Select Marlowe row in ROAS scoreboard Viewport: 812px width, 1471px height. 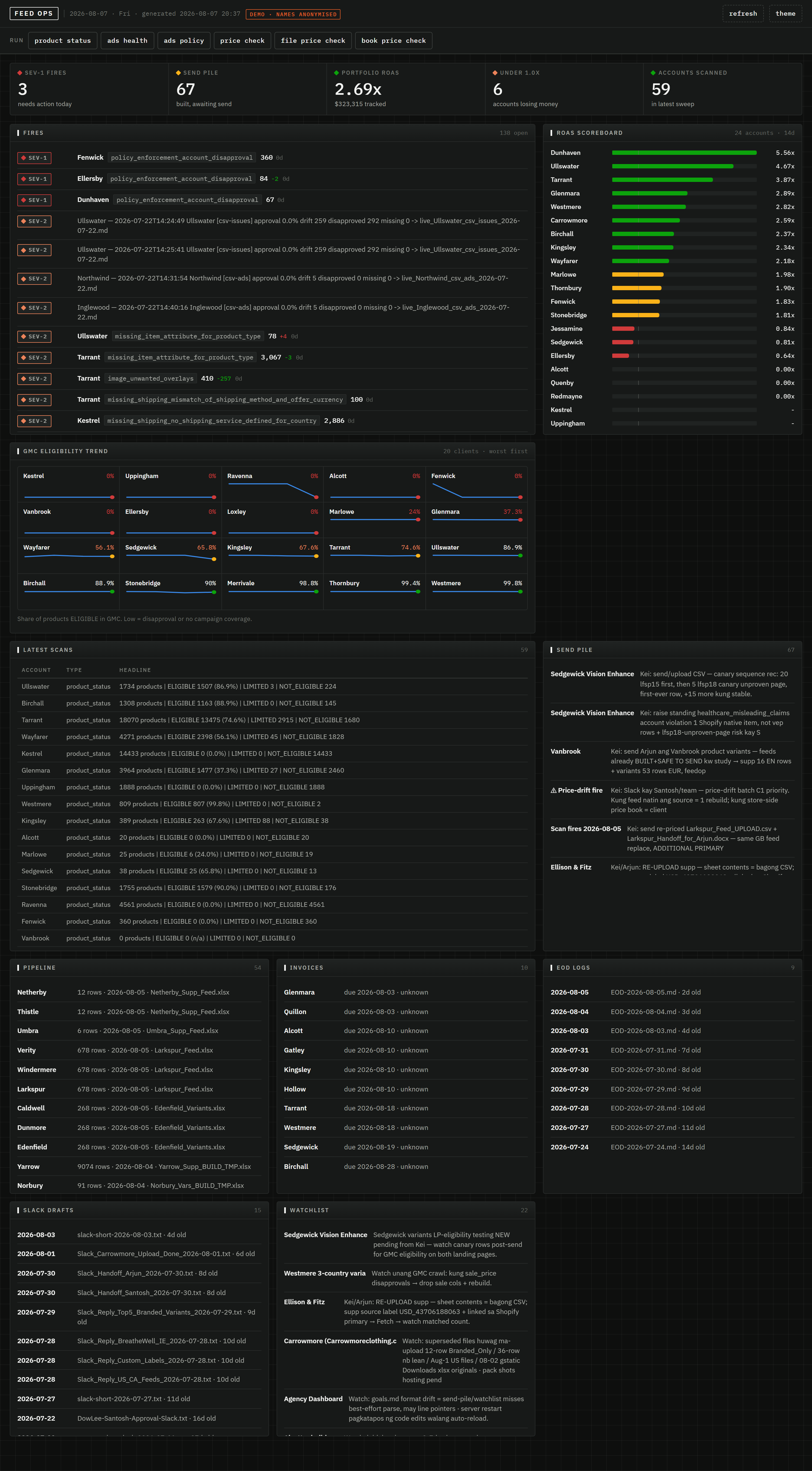point(672,275)
